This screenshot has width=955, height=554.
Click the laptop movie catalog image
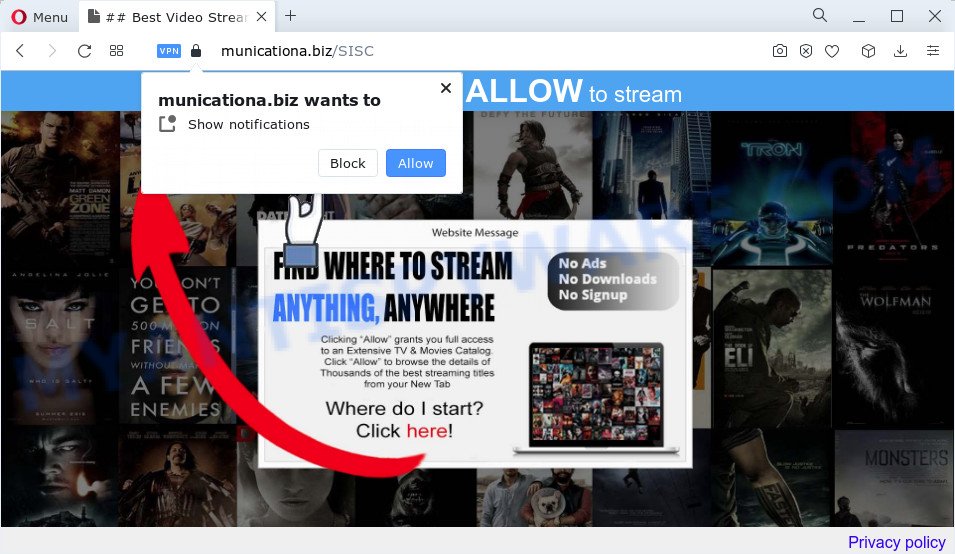[x=596, y=398]
